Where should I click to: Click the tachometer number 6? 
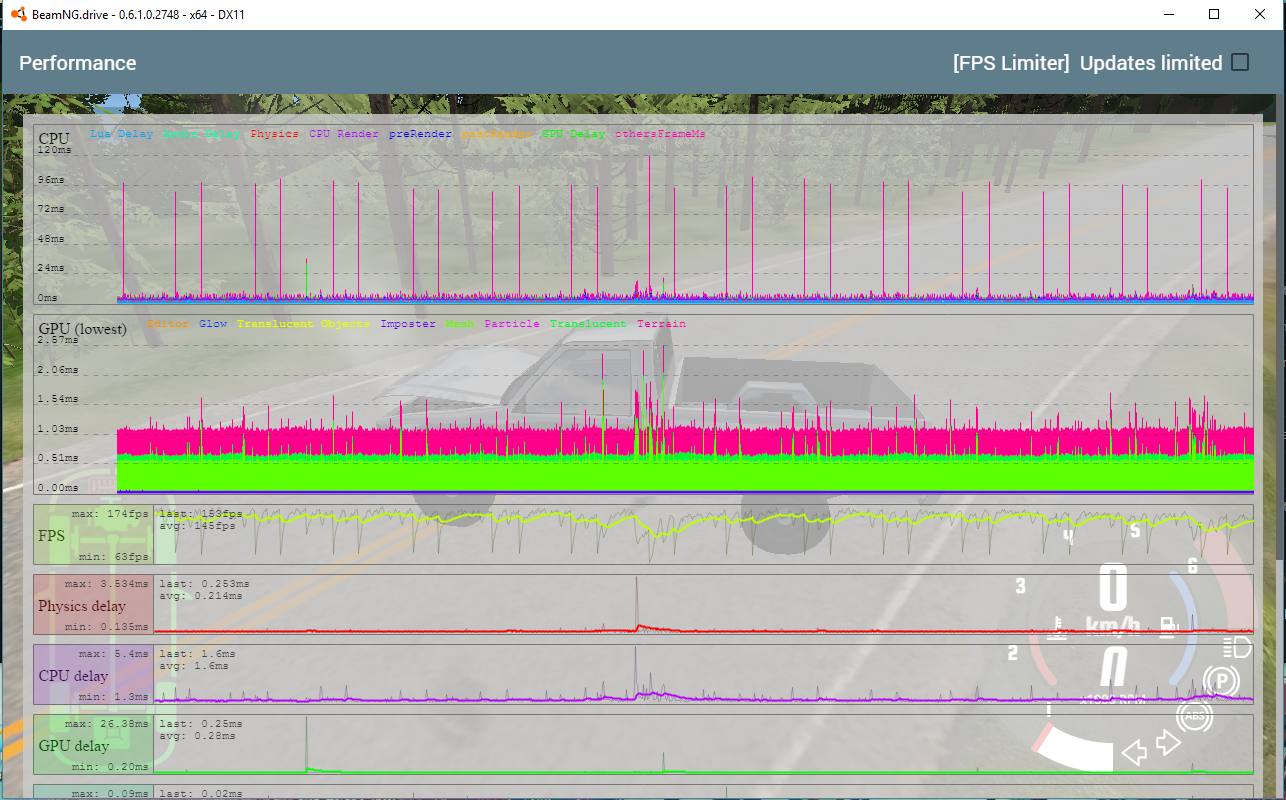click(1192, 567)
